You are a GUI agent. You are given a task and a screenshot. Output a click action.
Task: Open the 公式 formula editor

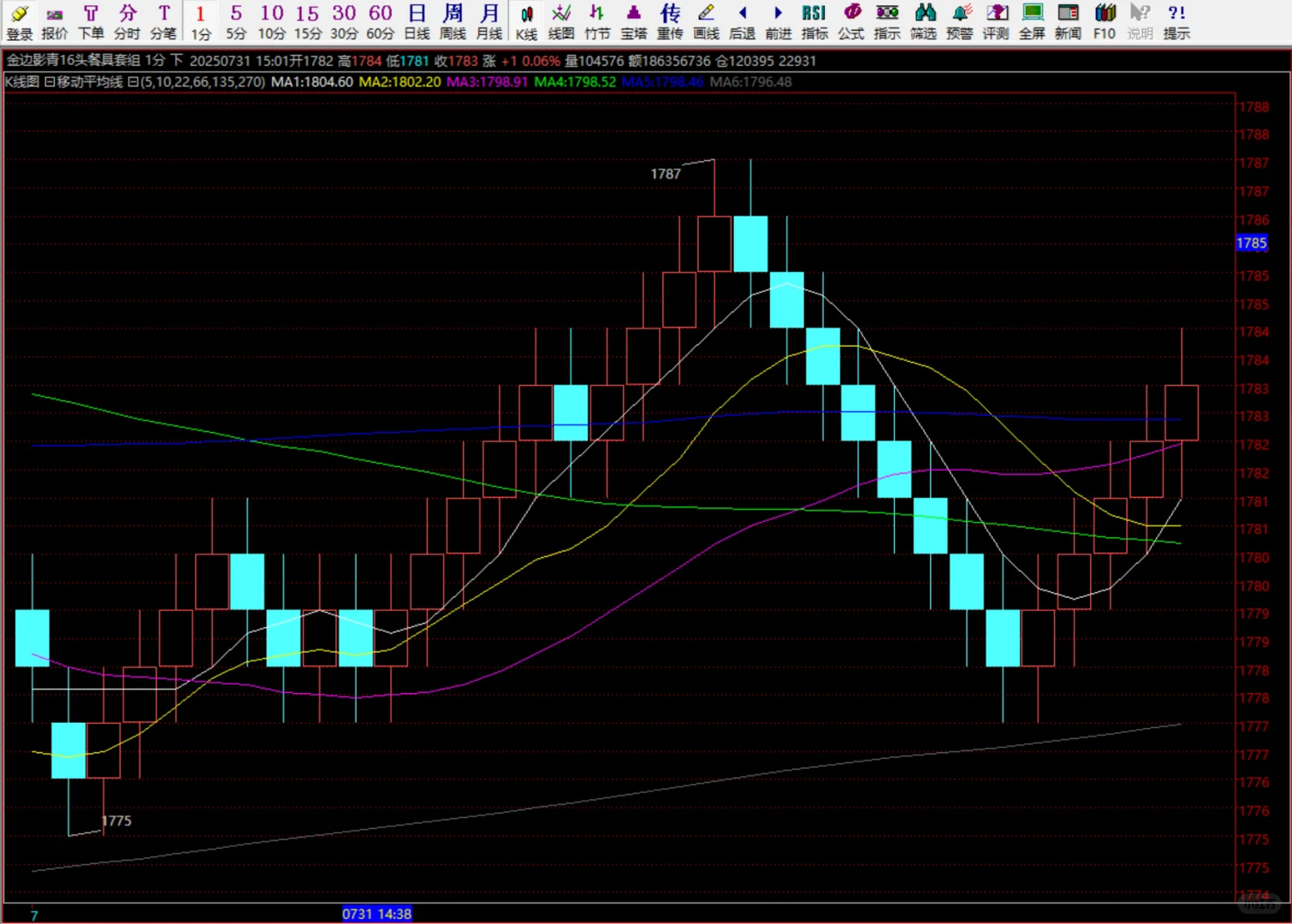click(x=851, y=22)
